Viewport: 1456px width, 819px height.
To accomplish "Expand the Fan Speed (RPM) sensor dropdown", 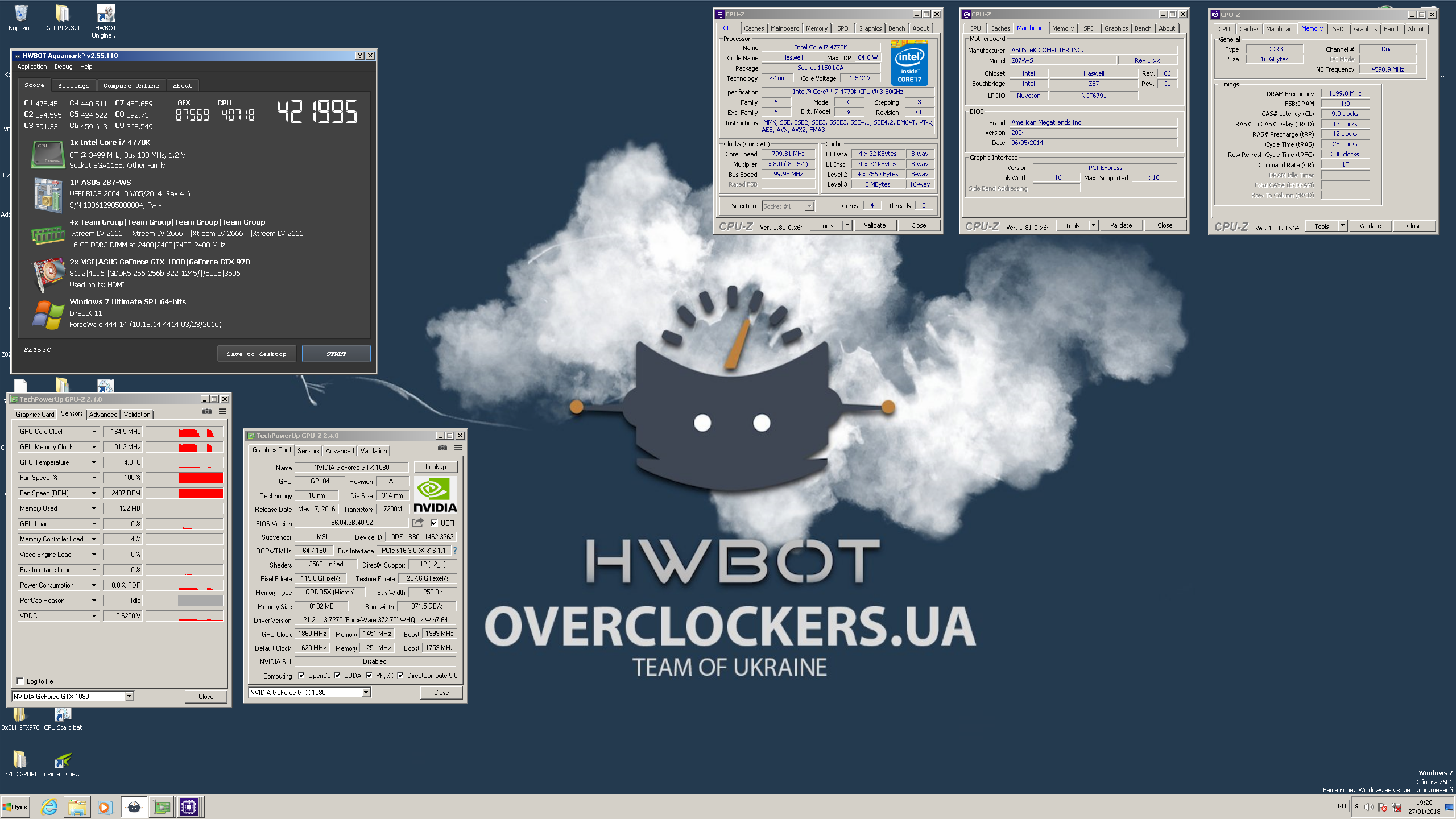I will (94, 493).
